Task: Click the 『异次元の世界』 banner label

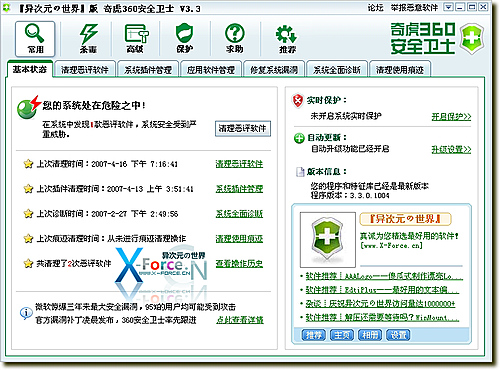Action: point(405,219)
